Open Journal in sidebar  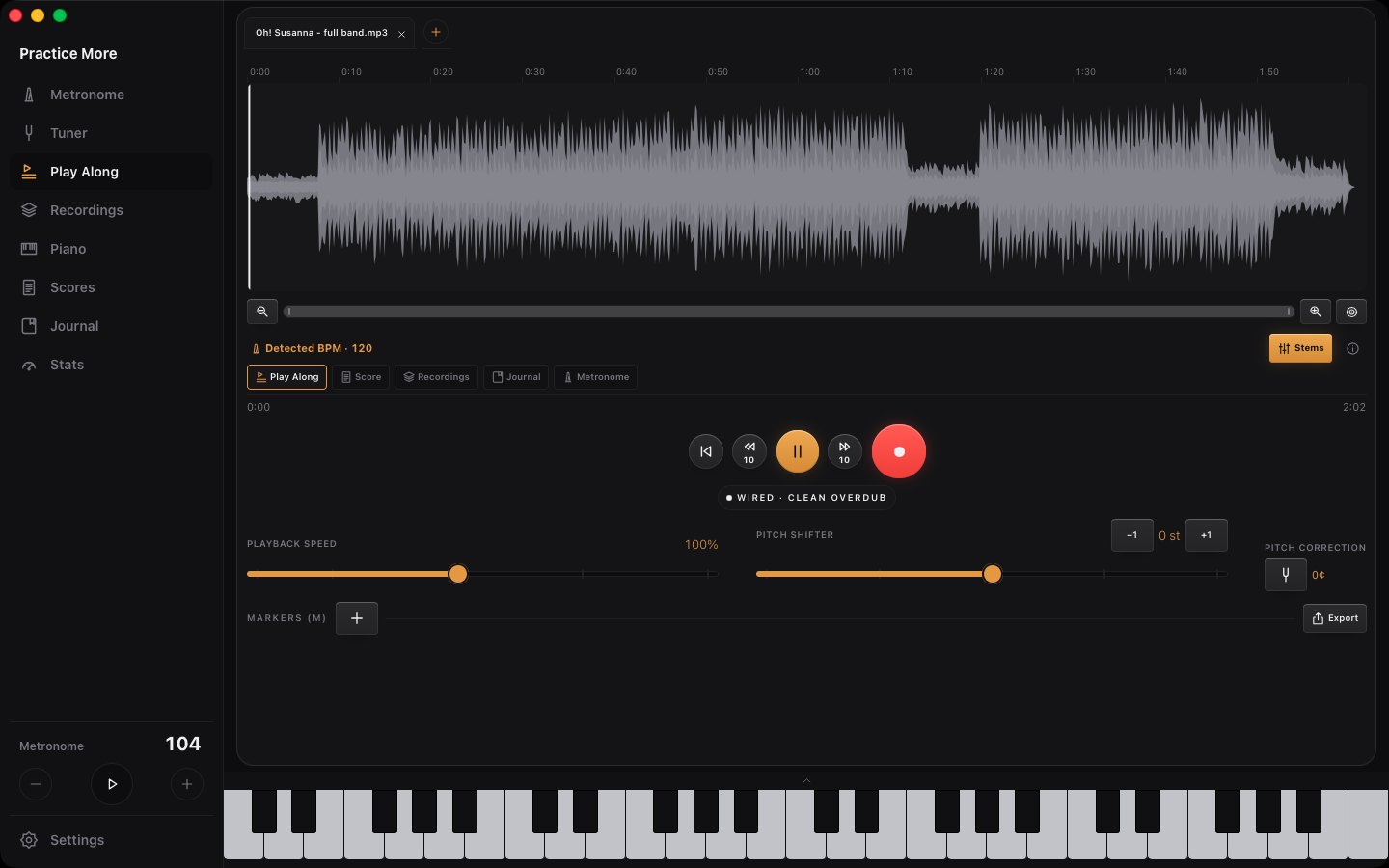point(111,326)
